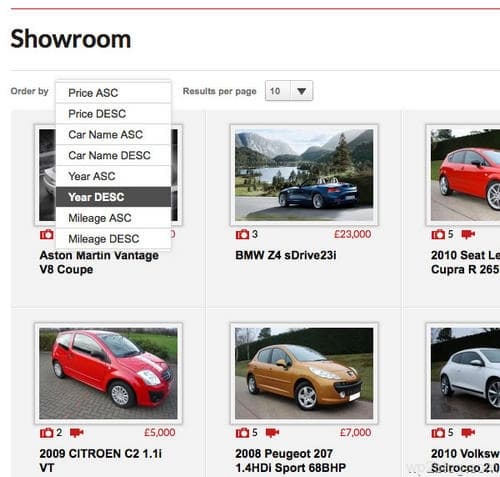
Task: Open the orange Peugeot 207 photo
Action: click(x=304, y=373)
